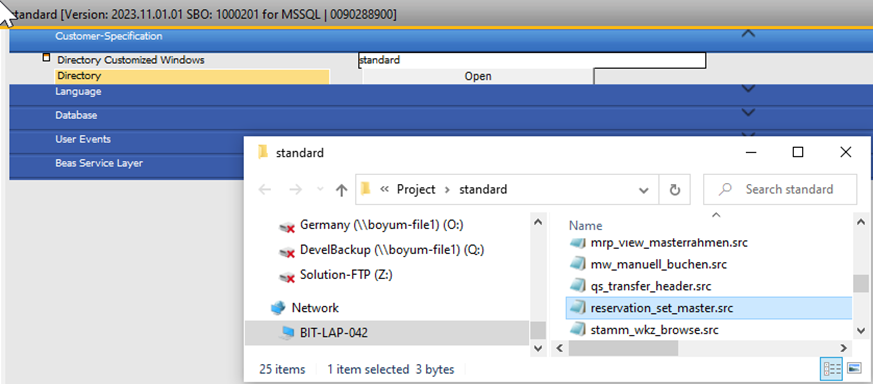This screenshot has height=384, width=873.
Task: Expand the Language section
Action: pyautogui.click(x=748, y=89)
